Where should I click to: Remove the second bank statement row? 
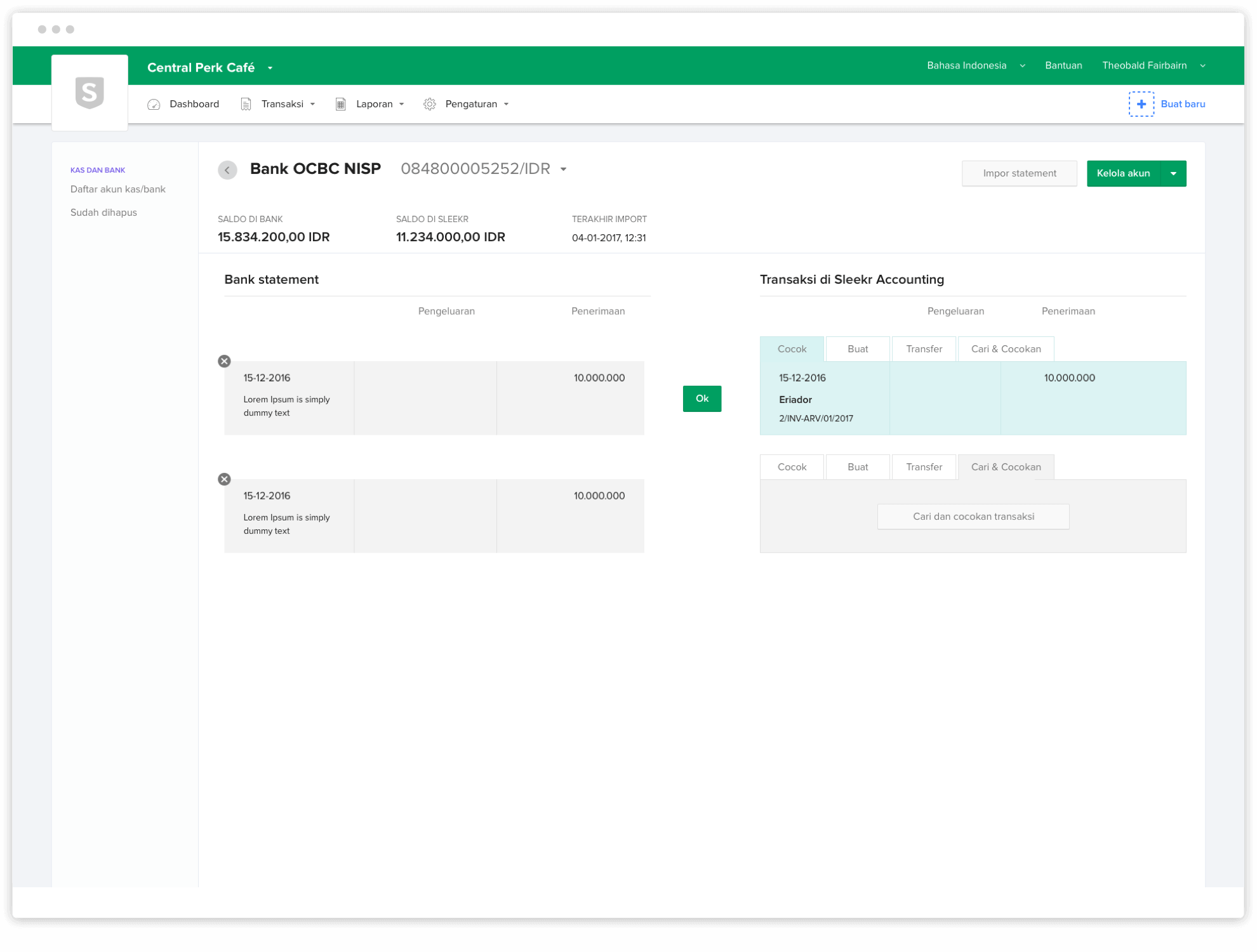tap(224, 479)
